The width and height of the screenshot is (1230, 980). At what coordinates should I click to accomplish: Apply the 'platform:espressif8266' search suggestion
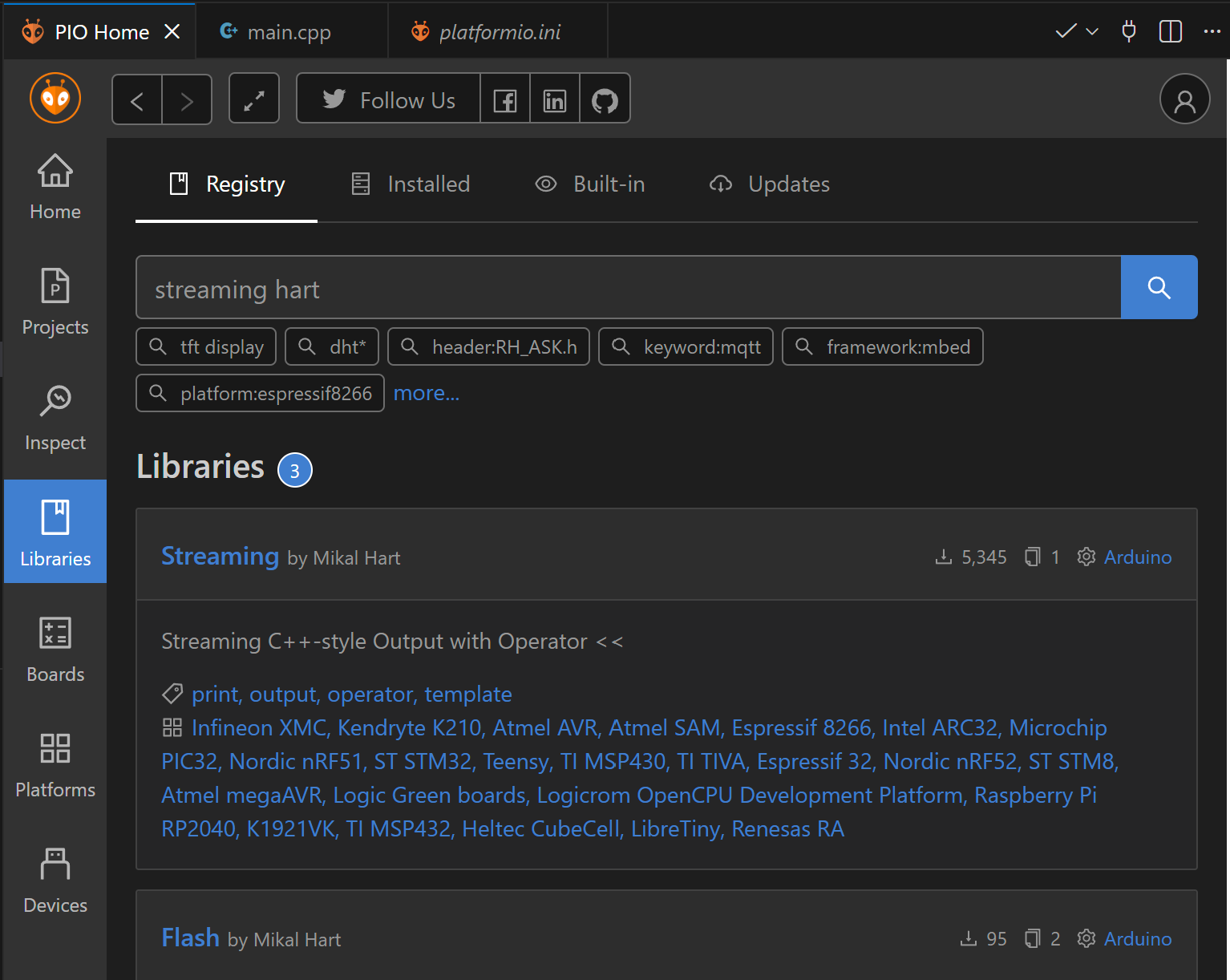(x=260, y=393)
